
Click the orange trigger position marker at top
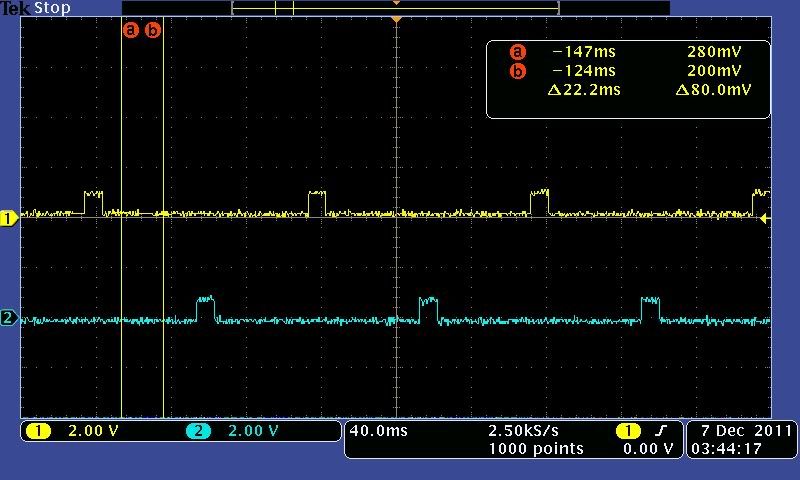click(x=397, y=20)
